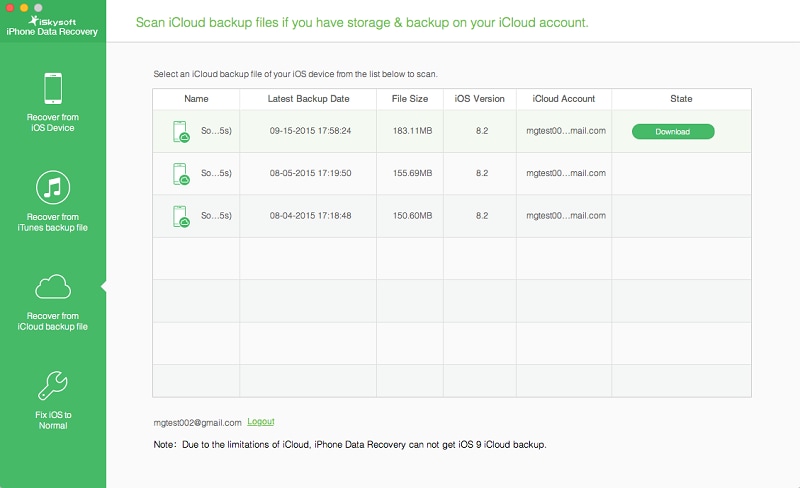Click the iSkysoft iPhone Data Recovery logo
Image resolution: width=800 pixels, height=488 pixels.
[x=52, y=26]
